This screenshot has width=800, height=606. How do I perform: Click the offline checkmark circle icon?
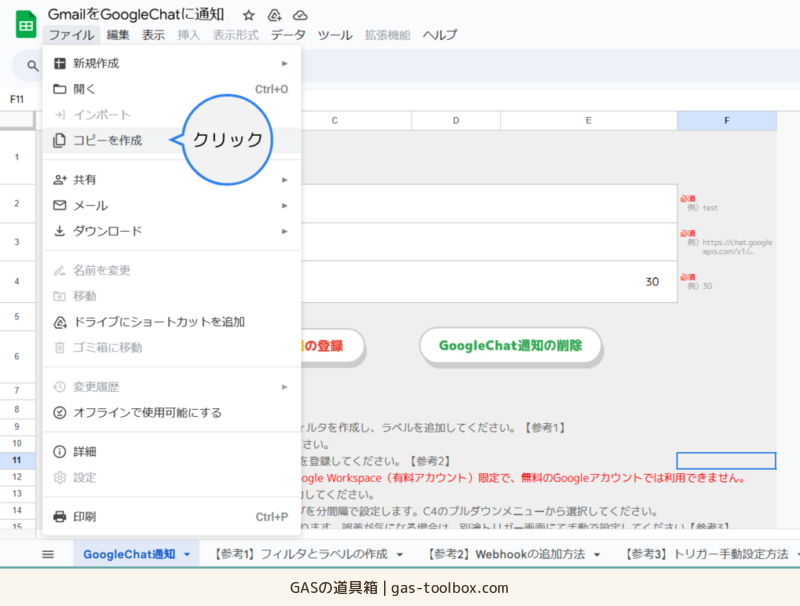tap(60, 412)
